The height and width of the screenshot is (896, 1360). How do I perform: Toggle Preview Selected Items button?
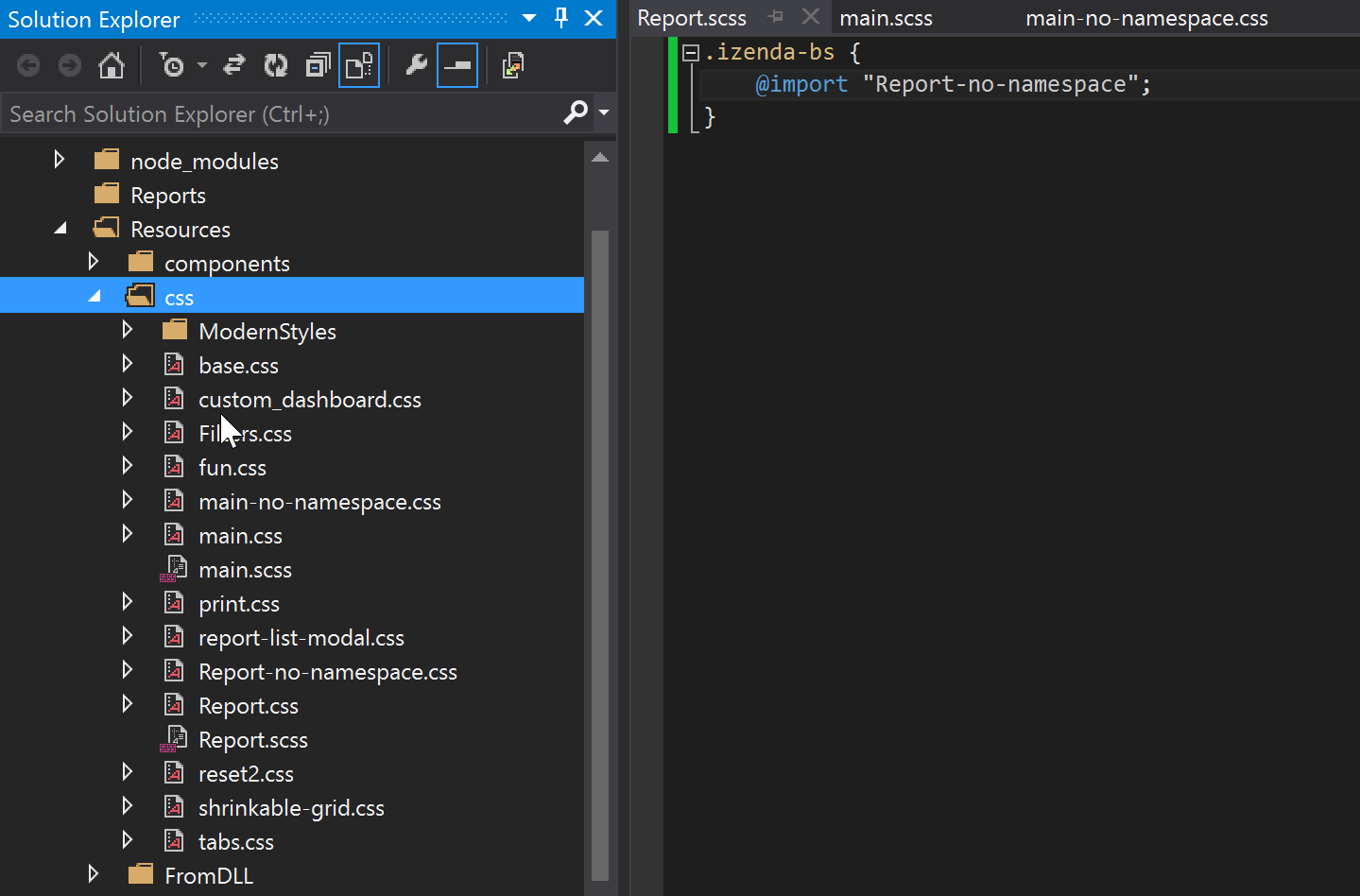pos(457,65)
